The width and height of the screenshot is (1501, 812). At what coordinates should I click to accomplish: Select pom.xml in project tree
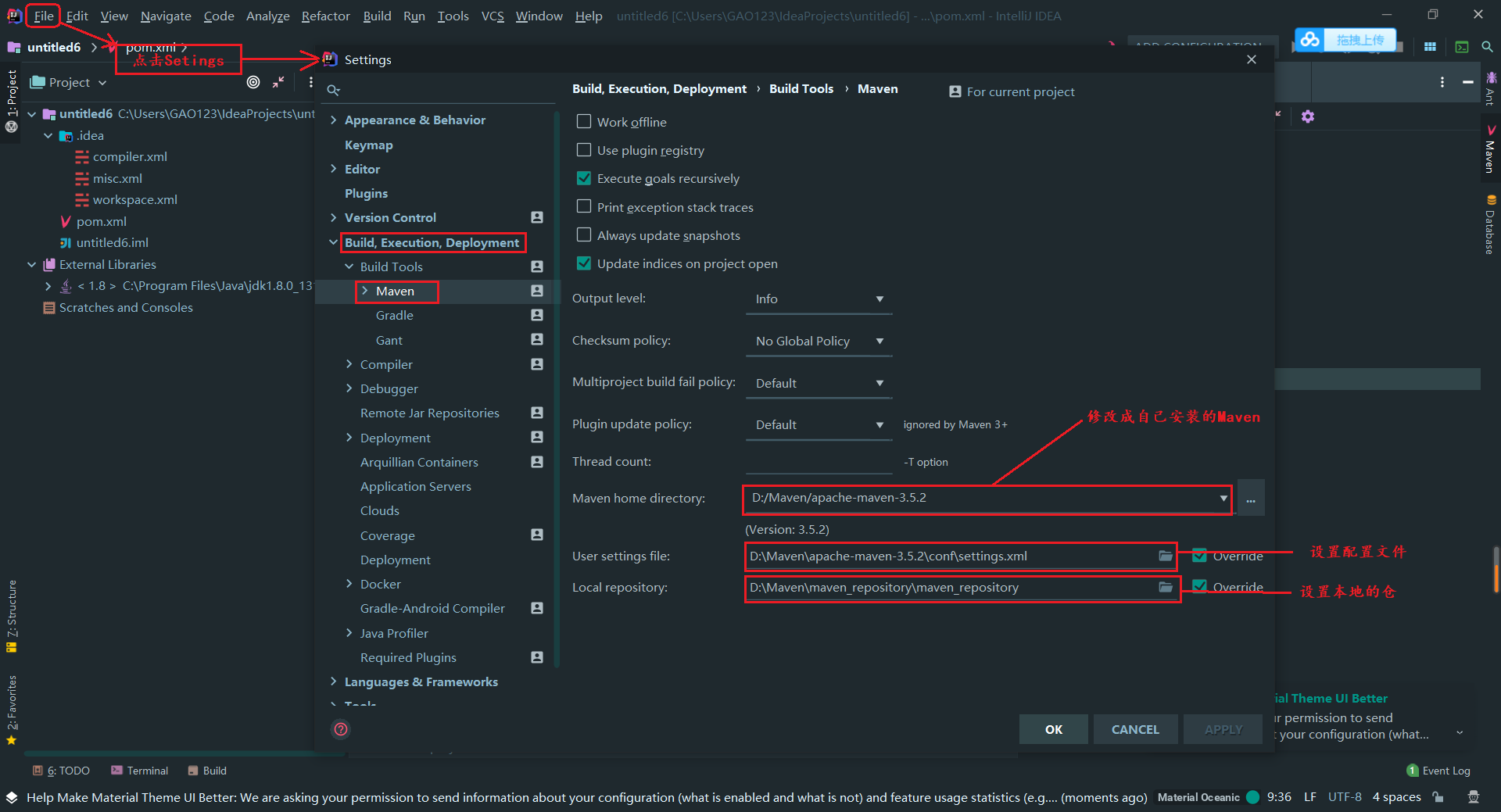tap(102, 221)
